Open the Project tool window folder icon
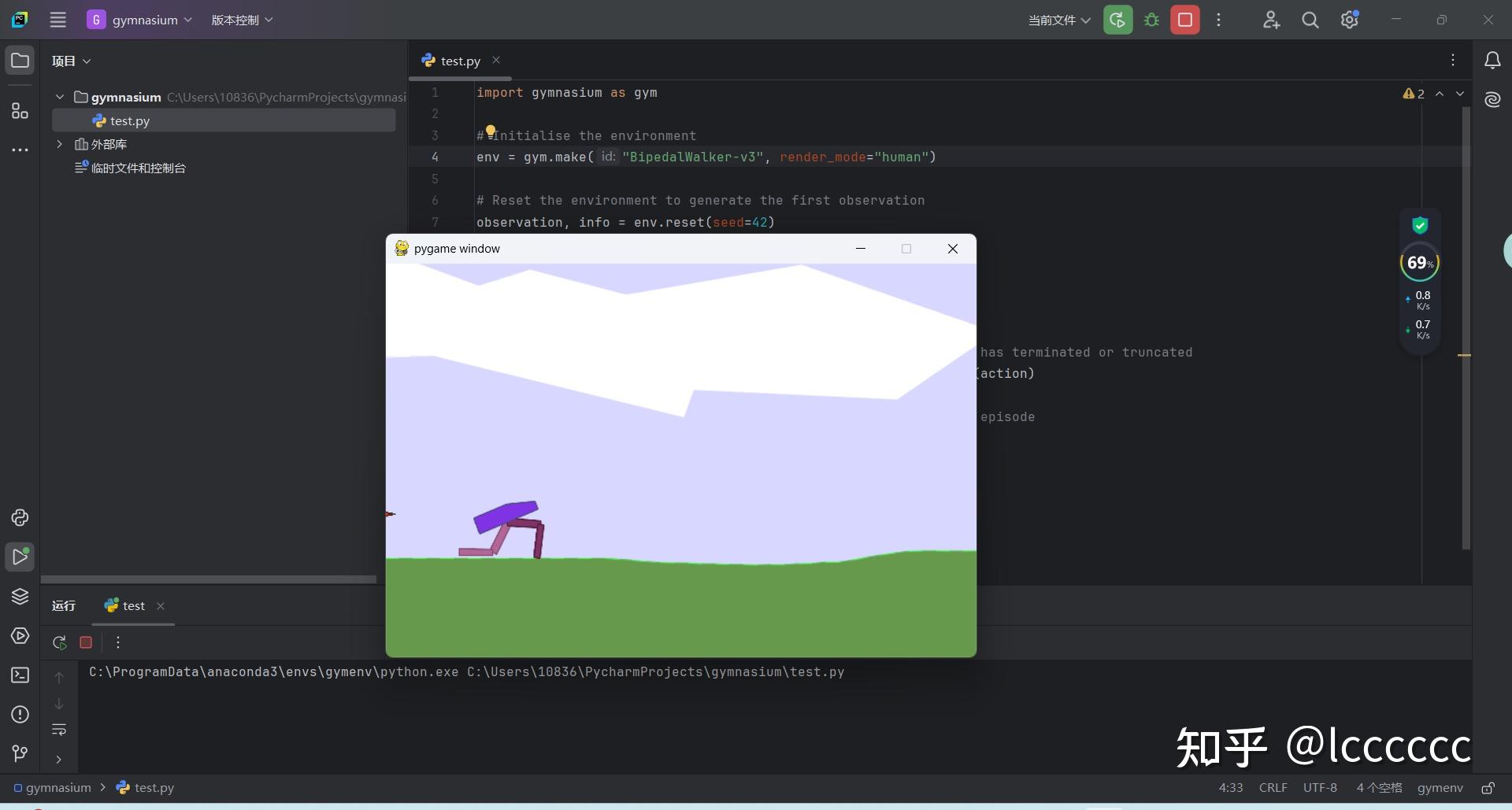The height and width of the screenshot is (810, 1512). tap(20, 61)
